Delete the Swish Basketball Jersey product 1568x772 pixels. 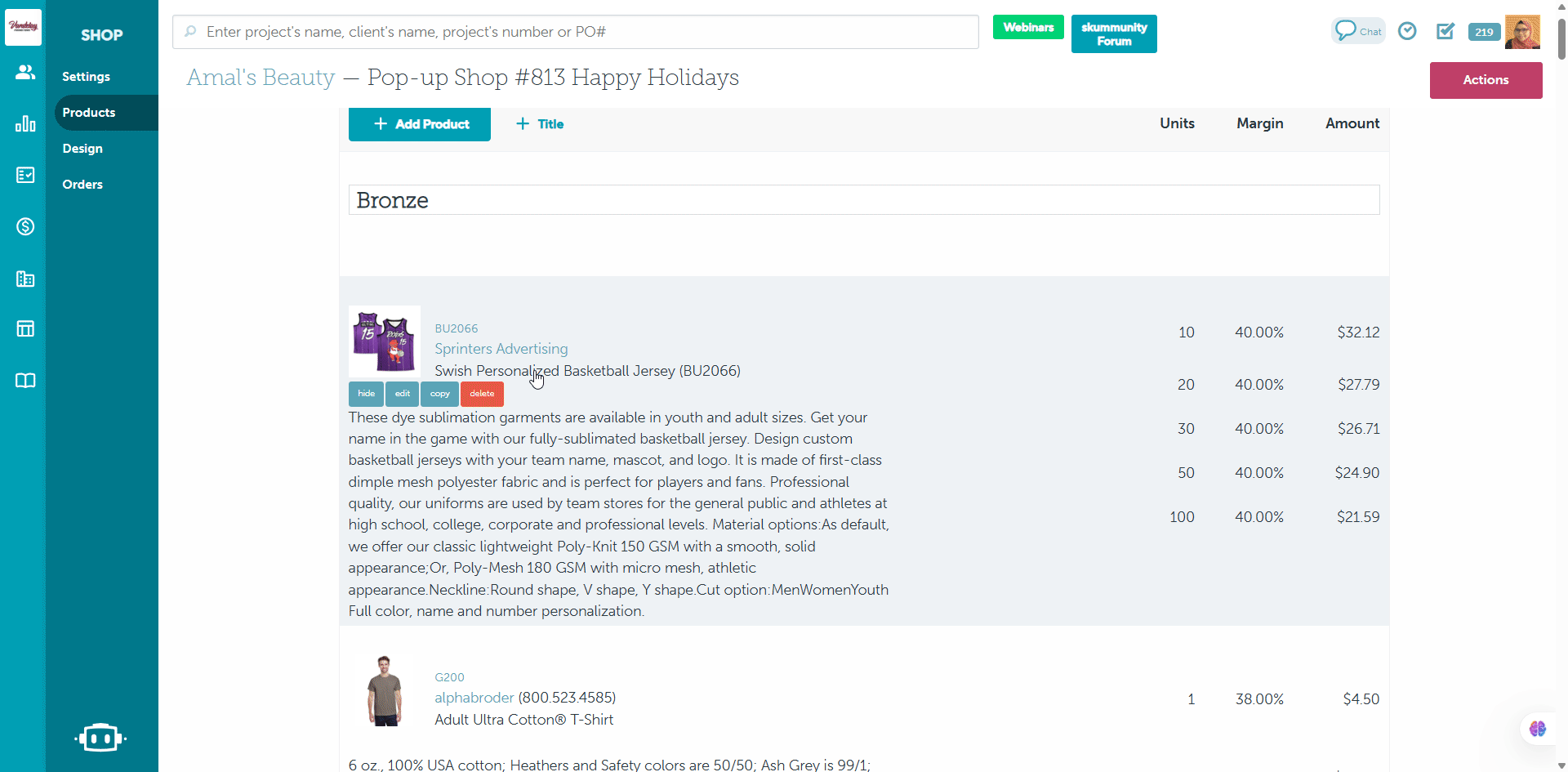[x=482, y=394]
